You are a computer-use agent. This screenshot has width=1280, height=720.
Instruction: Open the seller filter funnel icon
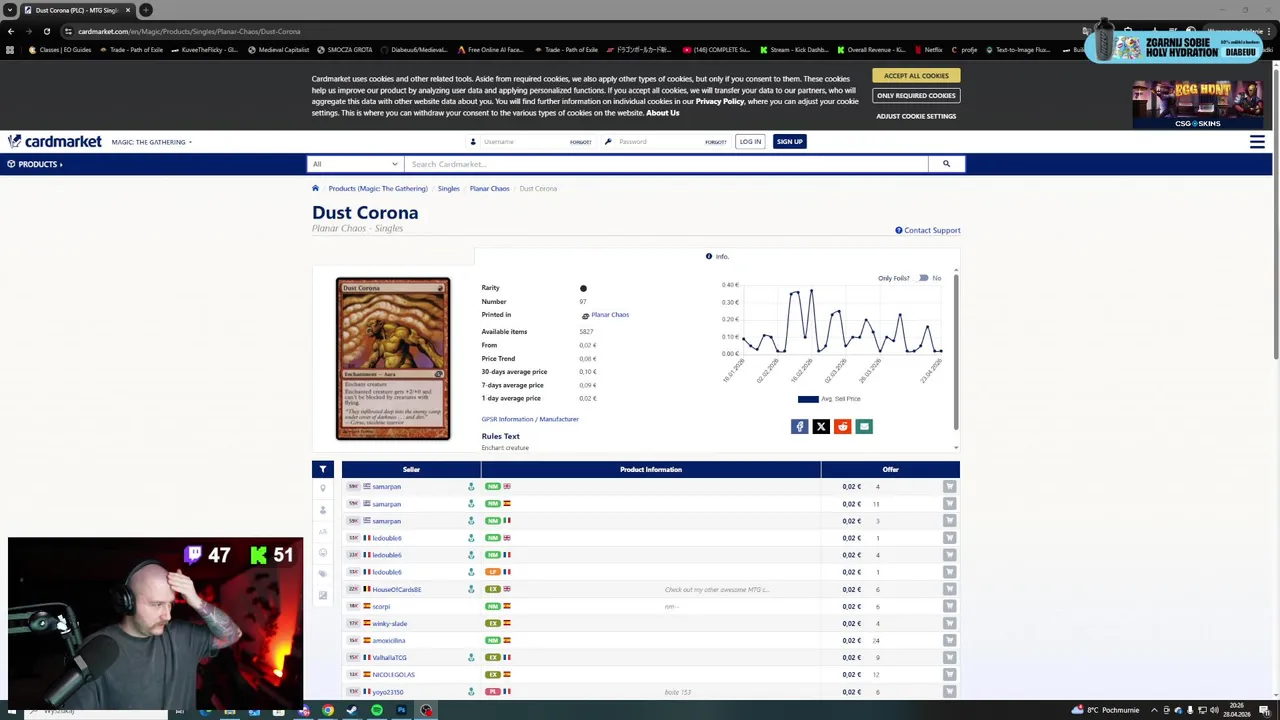click(x=322, y=469)
